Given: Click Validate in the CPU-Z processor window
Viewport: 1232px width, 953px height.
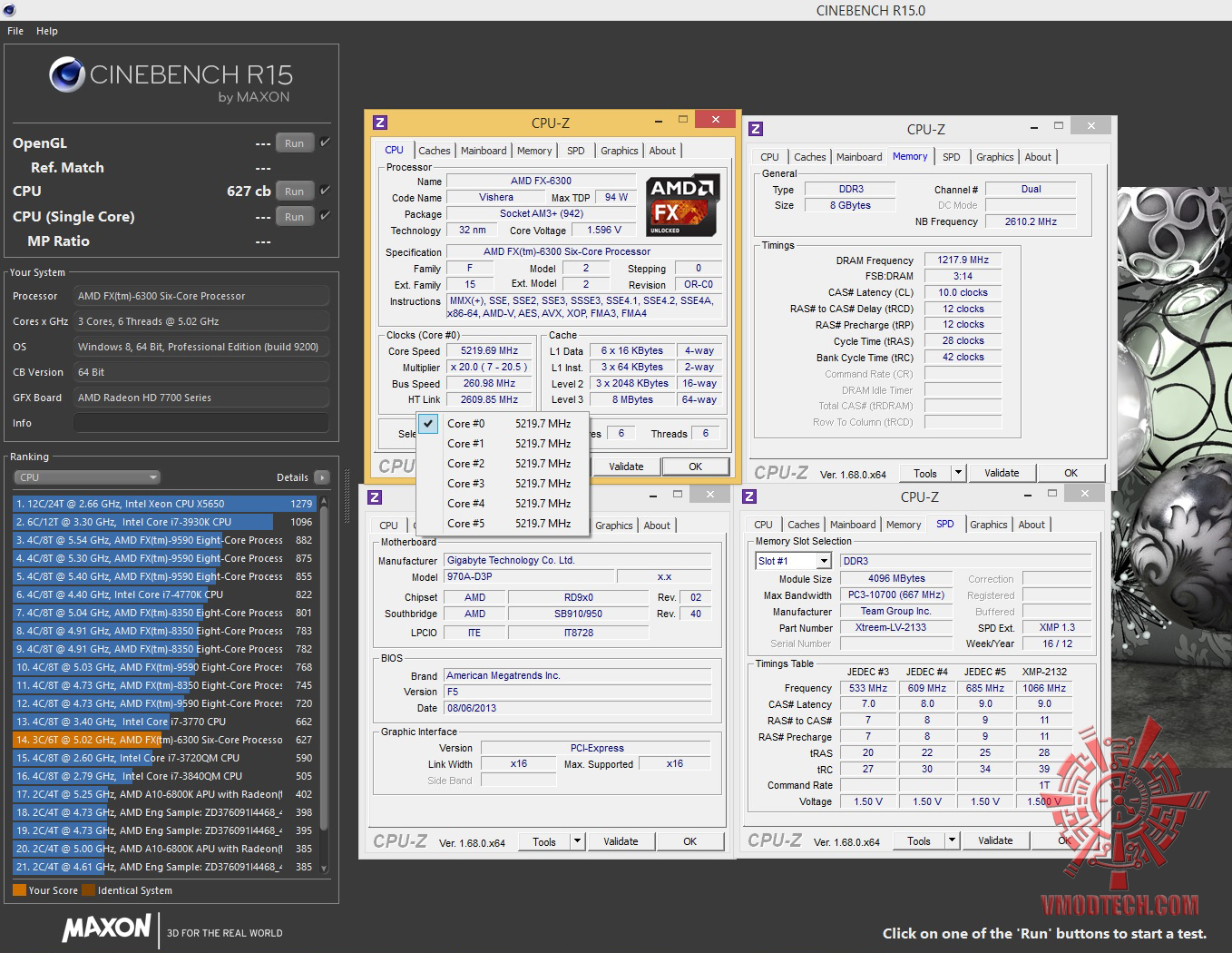Looking at the screenshot, I should point(626,467).
